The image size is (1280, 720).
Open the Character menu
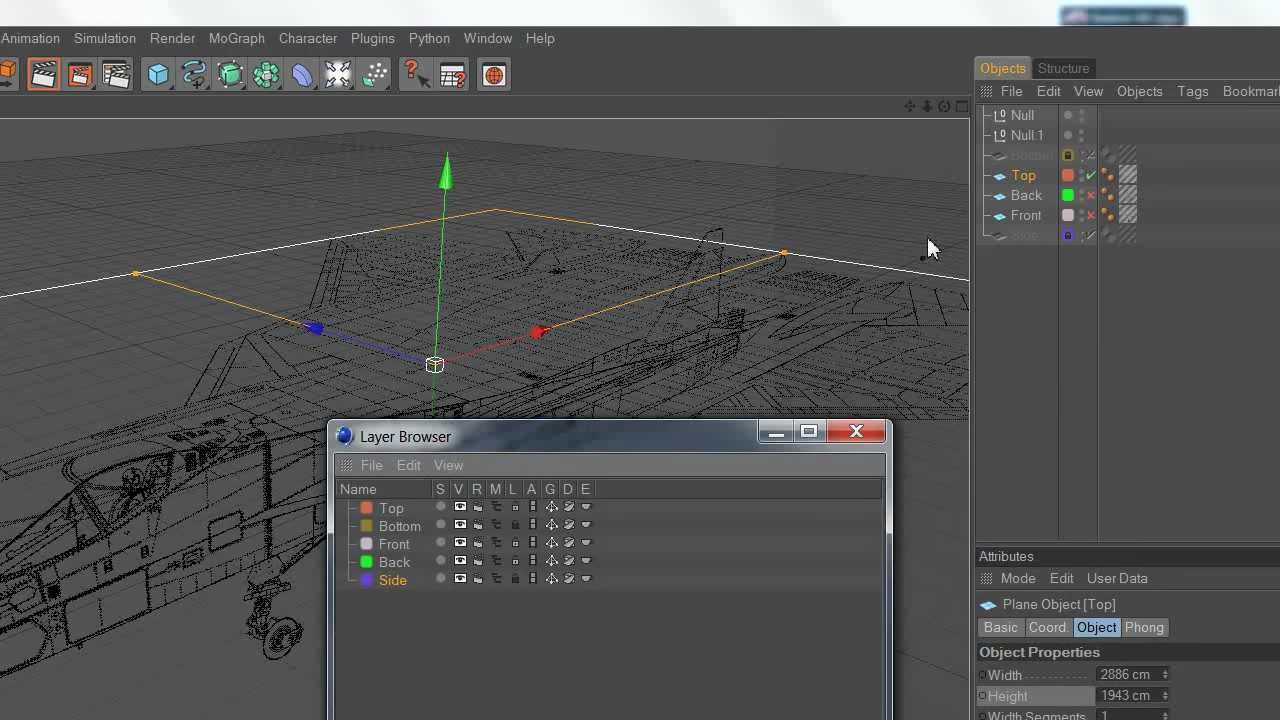(307, 38)
